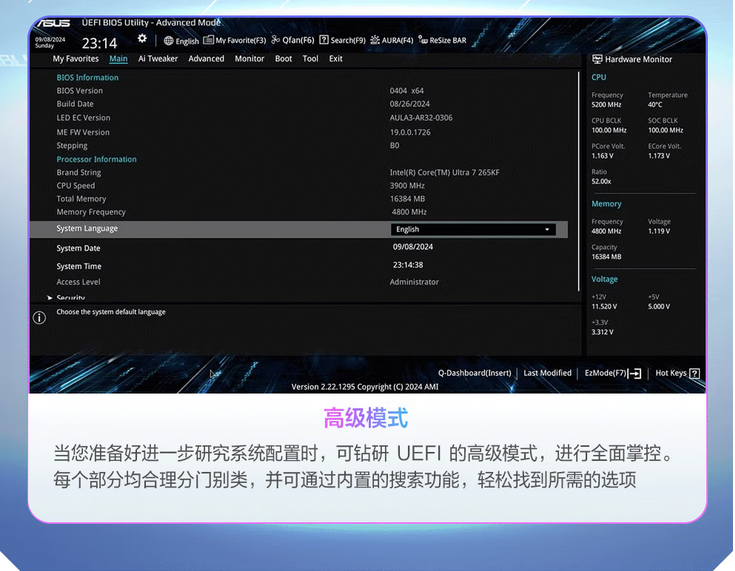Viewport: 735px width, 571px height.
Task: Expand the Security submenu arrow
Action: (x=49, y=298)
